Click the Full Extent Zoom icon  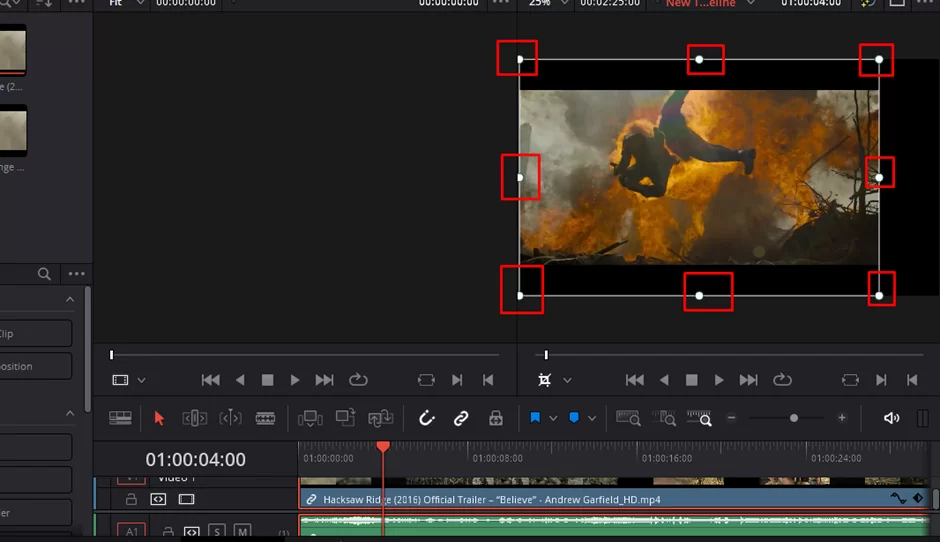pos(628,418)
